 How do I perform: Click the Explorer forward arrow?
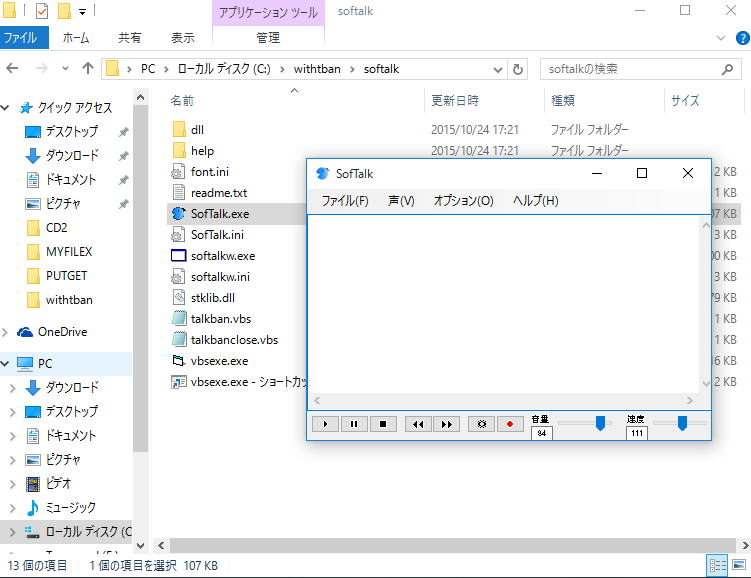pyautogui.click(x=42, y=68)
